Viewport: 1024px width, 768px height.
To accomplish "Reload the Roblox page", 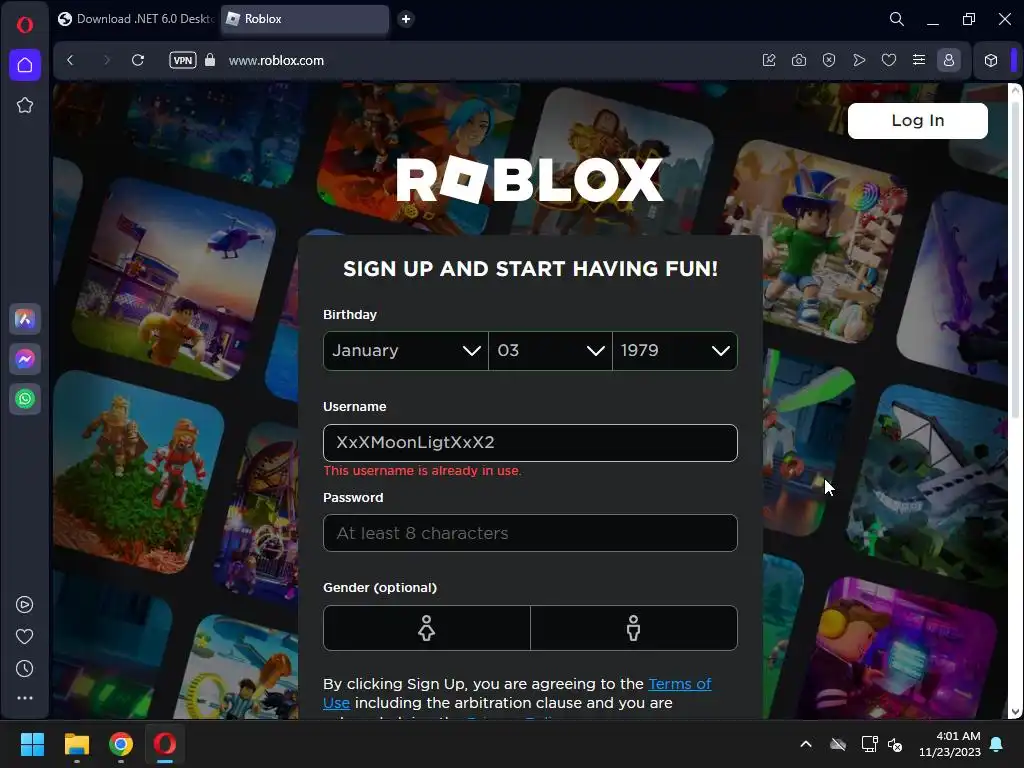I will coord(138,60).
